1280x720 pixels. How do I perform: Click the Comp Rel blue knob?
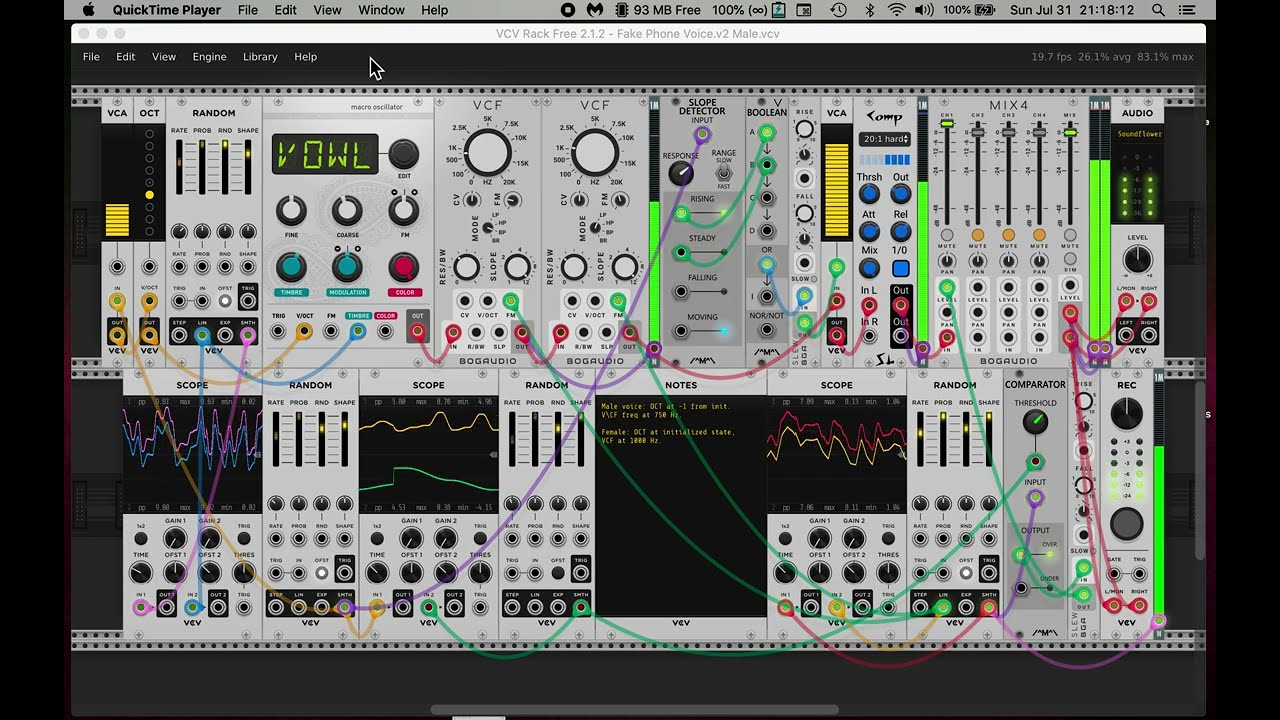click(901, 231)
